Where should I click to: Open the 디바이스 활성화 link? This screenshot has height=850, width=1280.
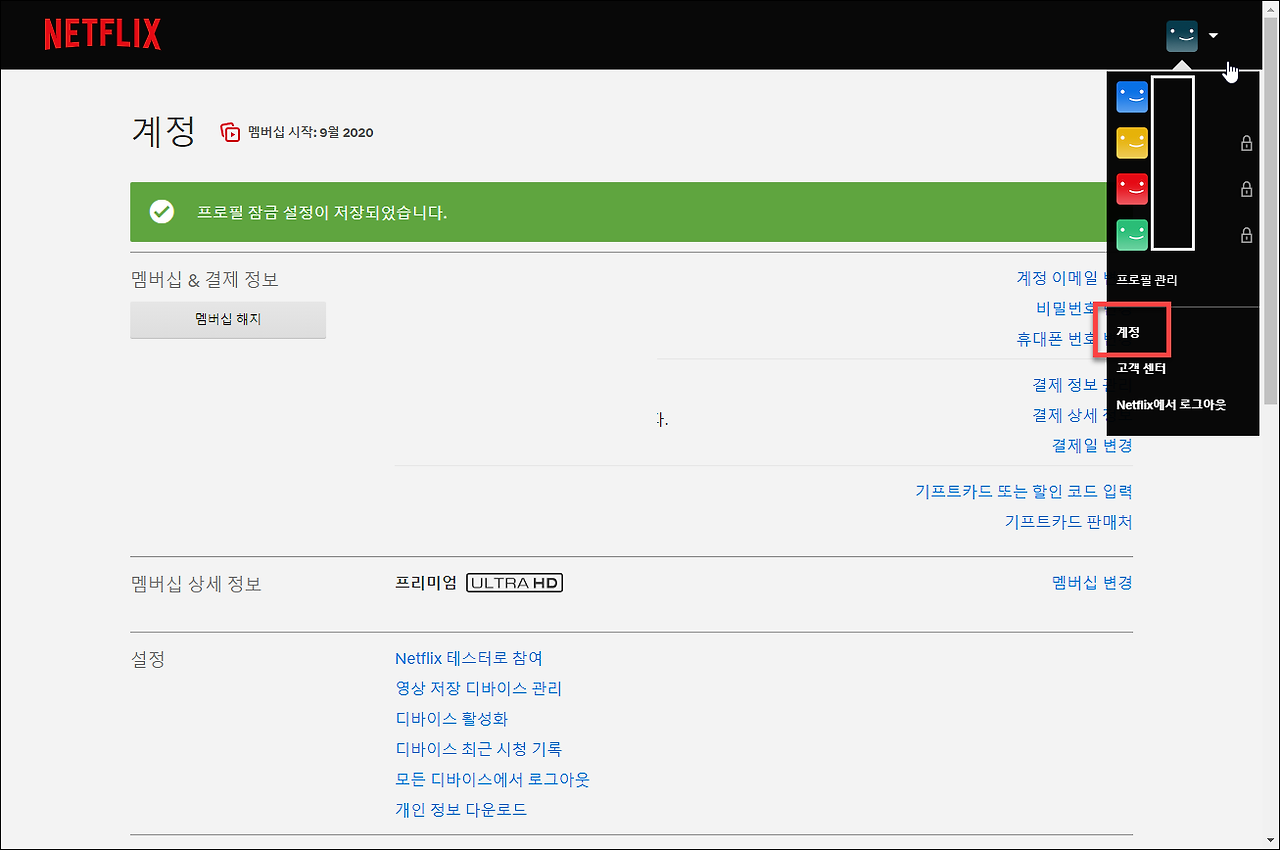pyautogui.click(x=452, y=719)
